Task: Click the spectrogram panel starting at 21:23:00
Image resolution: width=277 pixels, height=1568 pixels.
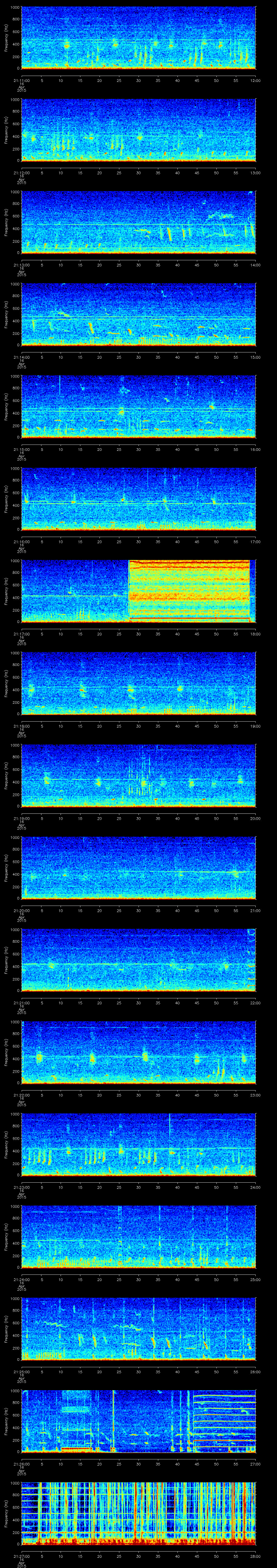Action: tap(138, 1144)
